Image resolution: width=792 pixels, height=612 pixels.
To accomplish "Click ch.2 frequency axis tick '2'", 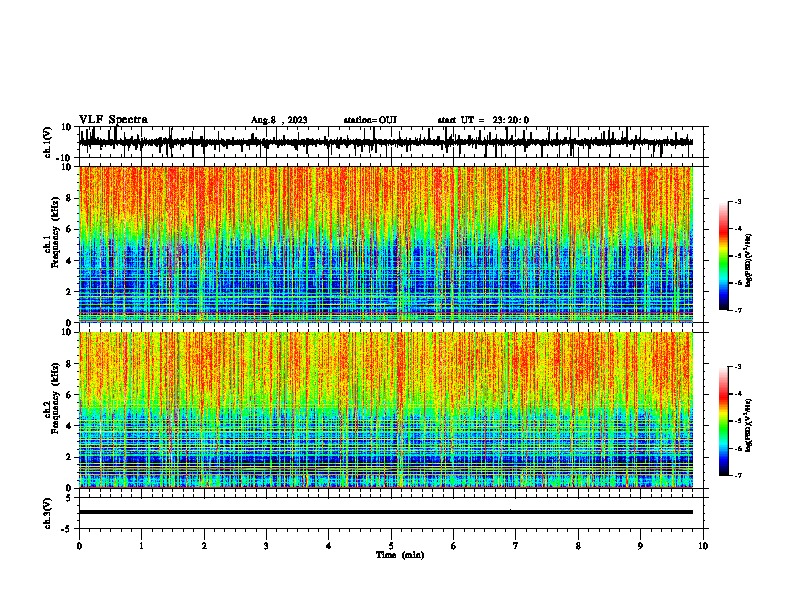I will point(69,457).
